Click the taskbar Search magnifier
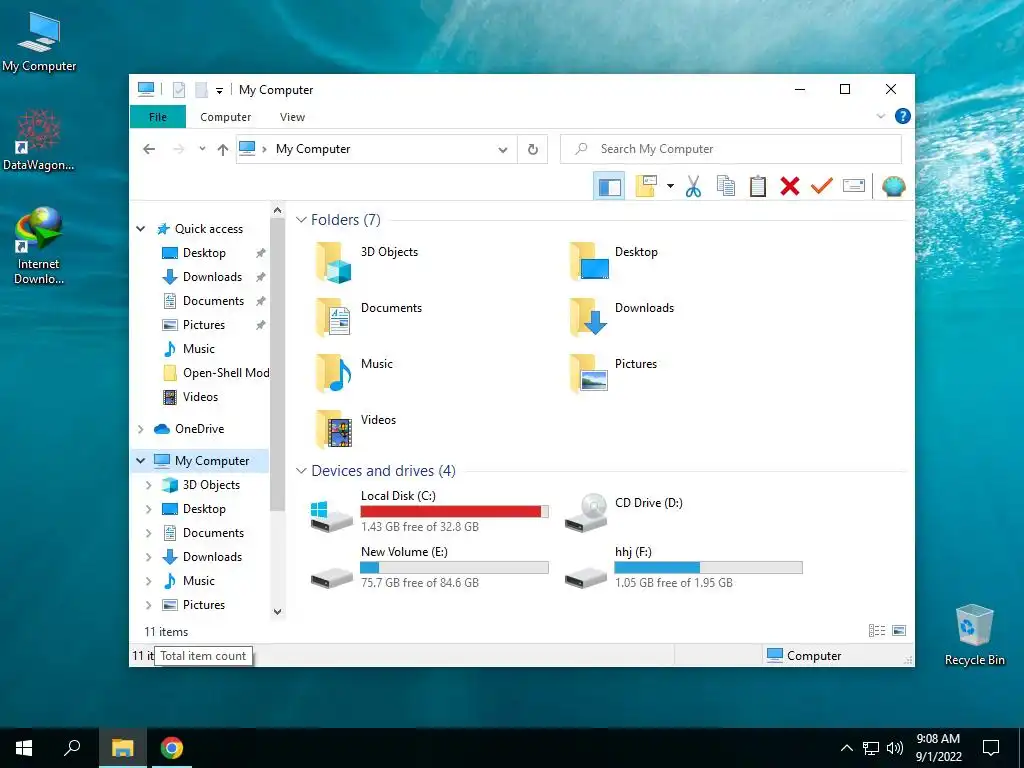The width and height of the screenshot is (1024, 768). pos(72,748)
